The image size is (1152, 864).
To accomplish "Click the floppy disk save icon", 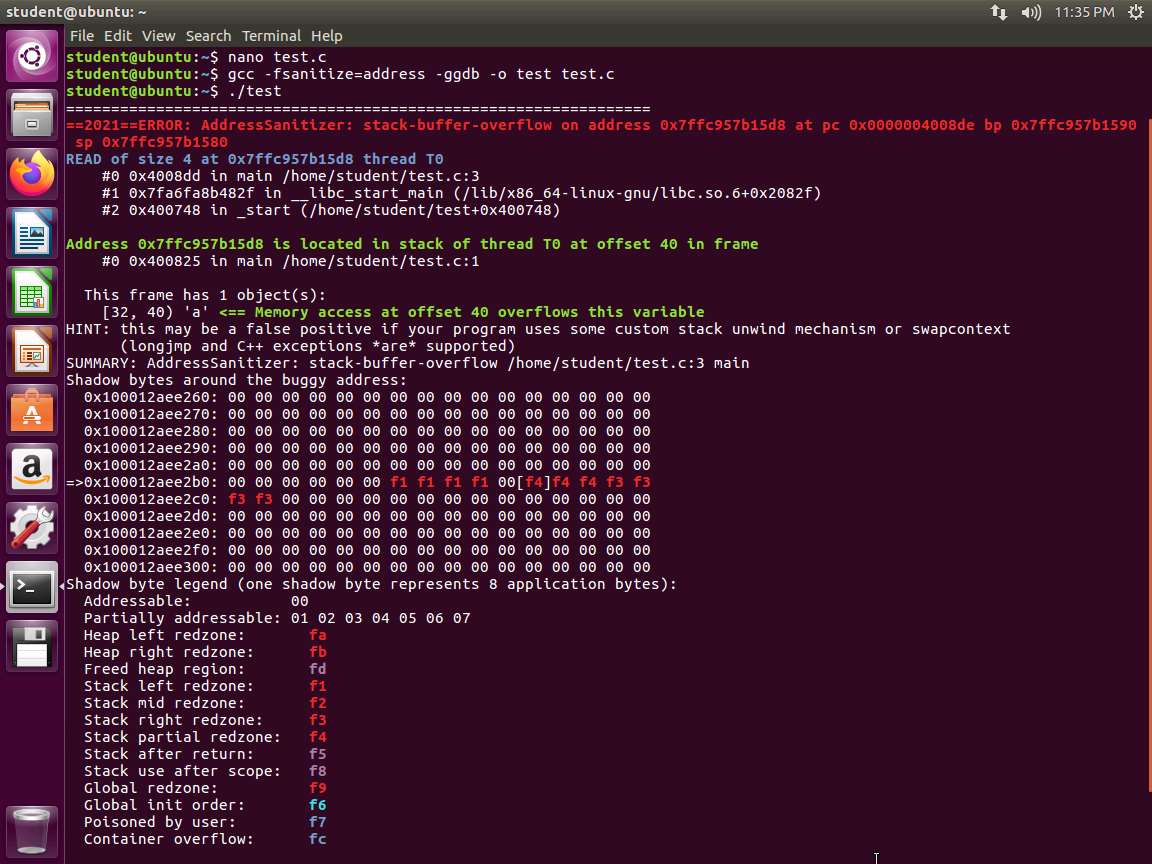I will point(32,646).
